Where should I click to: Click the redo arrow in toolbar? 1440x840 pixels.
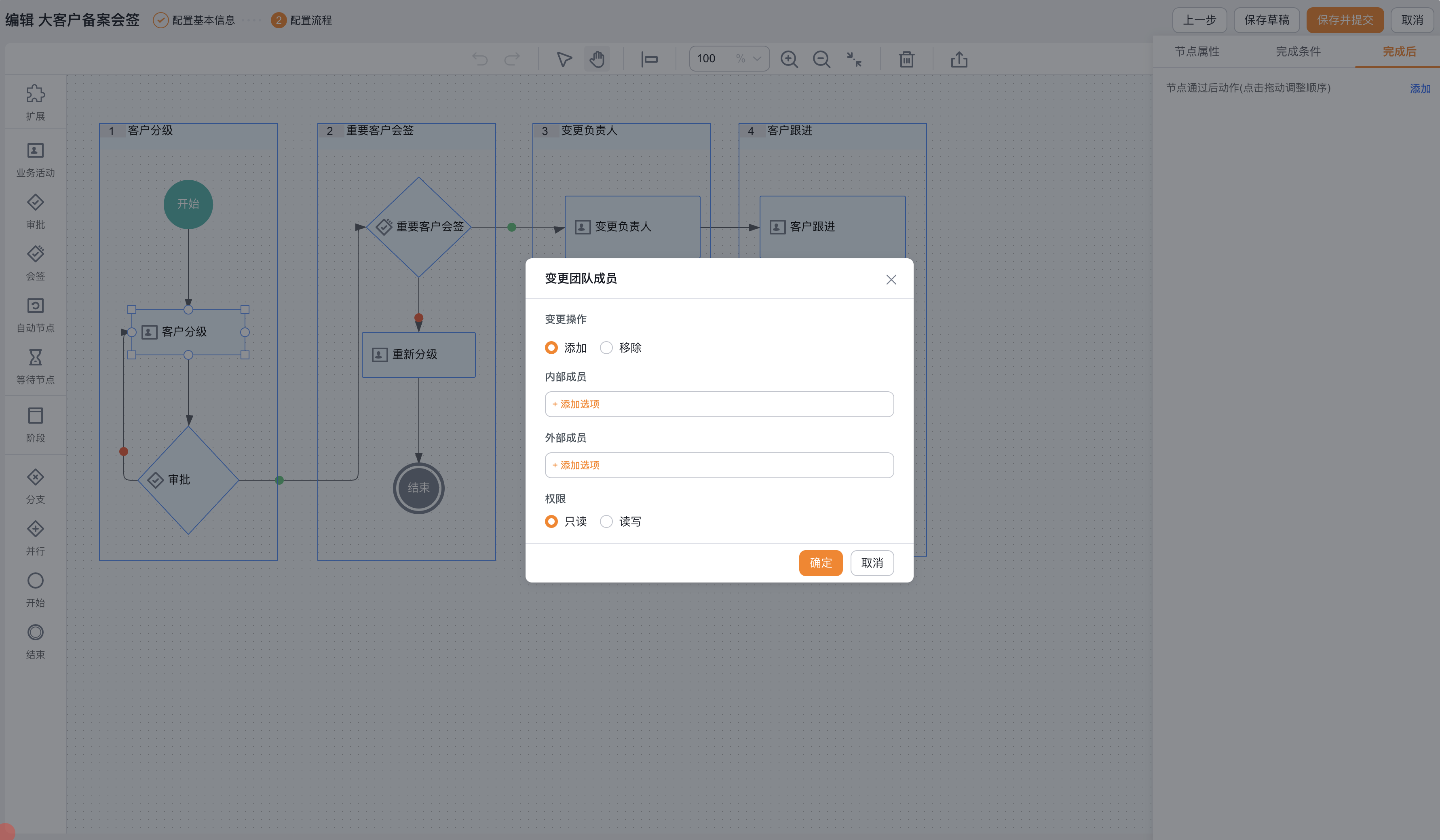(x=512, y=59)
